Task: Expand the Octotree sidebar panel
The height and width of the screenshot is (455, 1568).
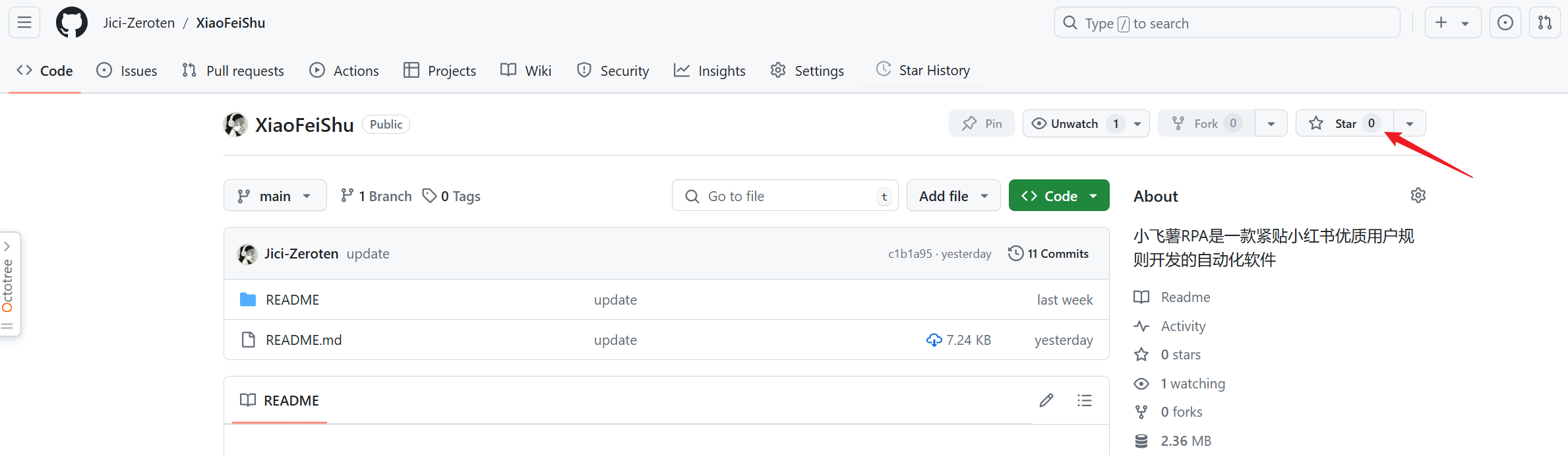Action: (x=9, y=284)
